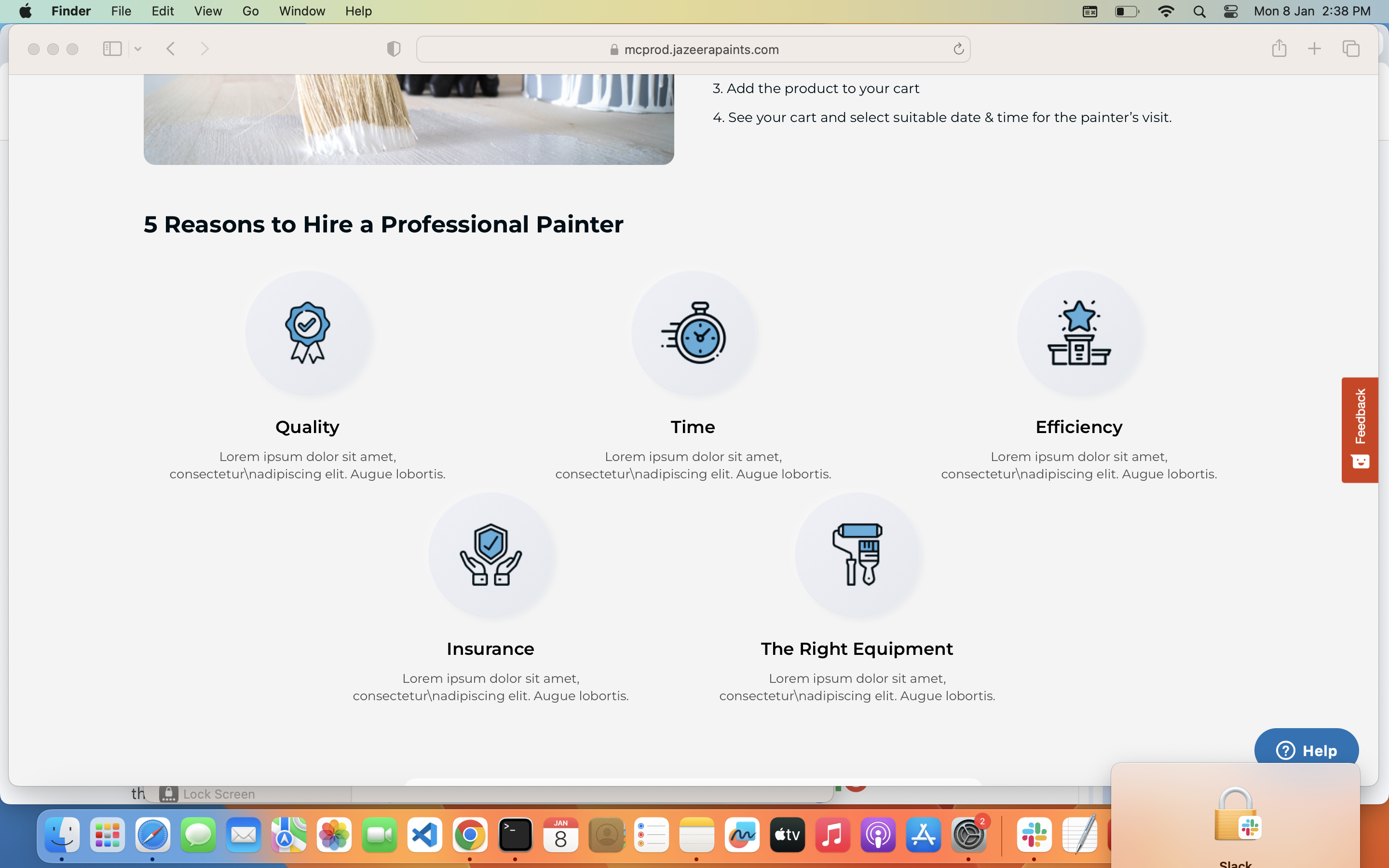
Task: Reload the jazeerapaints page
Action: [958, 49]
